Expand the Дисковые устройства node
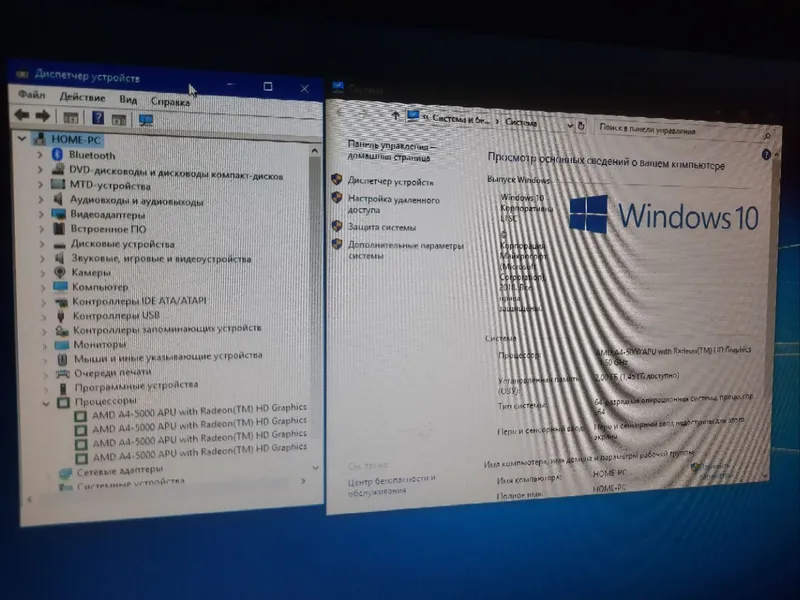The image size is (800, 600). 42,243
